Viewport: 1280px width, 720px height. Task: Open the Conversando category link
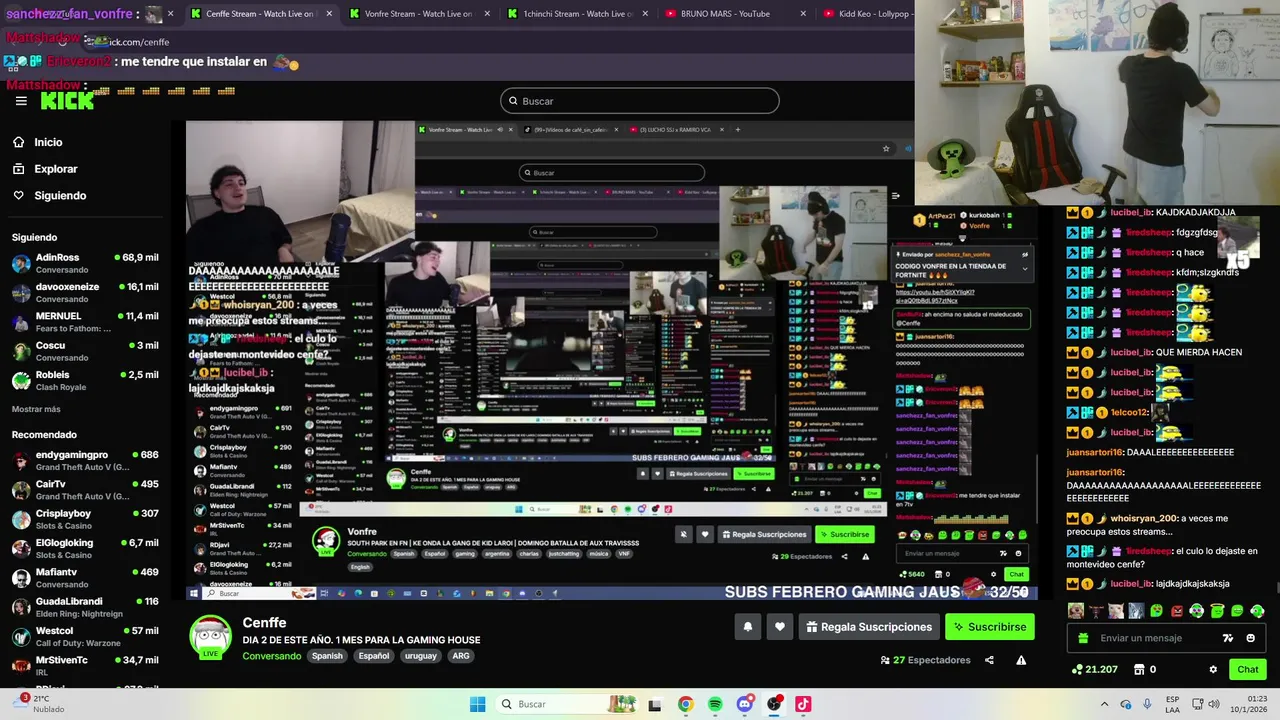272,656
